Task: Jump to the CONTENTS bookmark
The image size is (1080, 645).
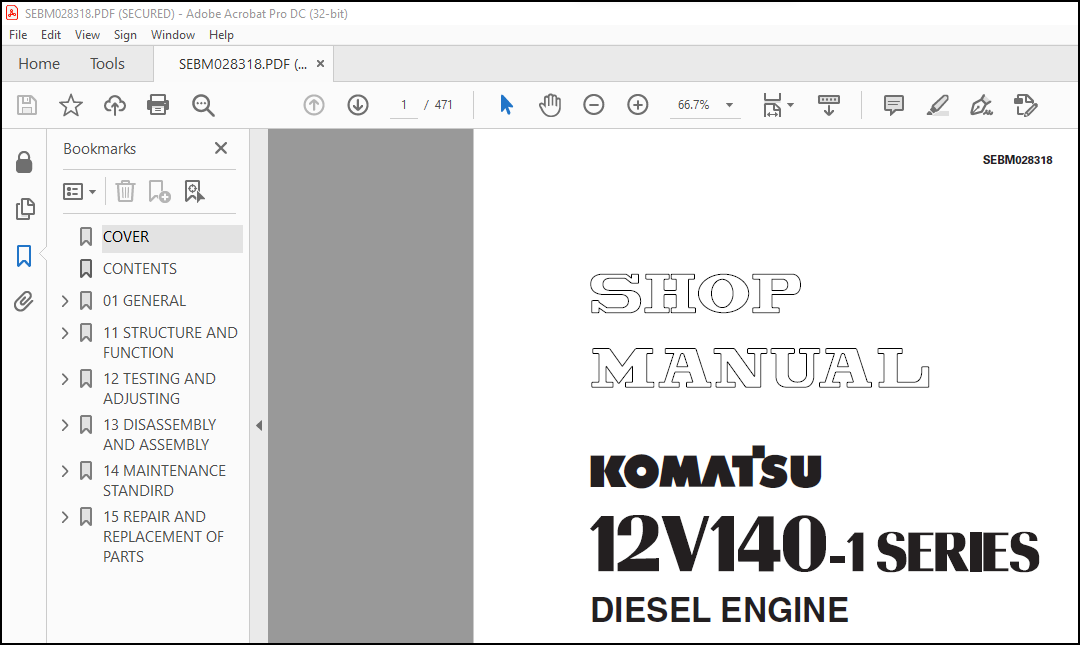Action: click(140, 269)
